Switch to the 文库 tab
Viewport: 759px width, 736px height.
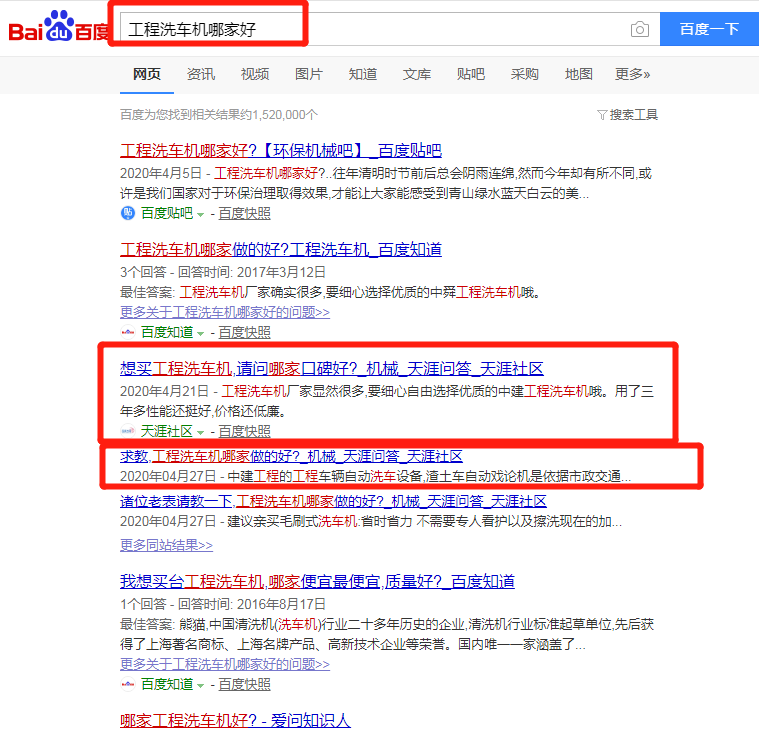coord(417,74)
